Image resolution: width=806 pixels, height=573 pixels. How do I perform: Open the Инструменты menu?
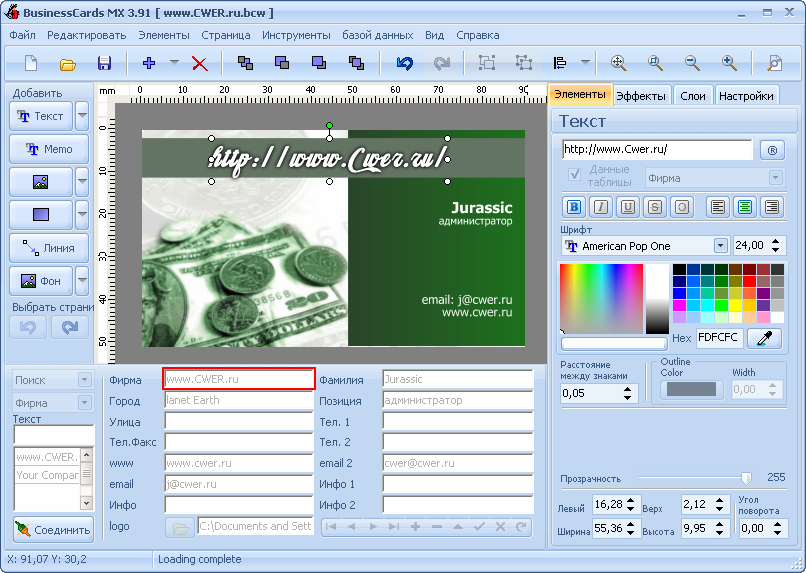coord(296,35)
